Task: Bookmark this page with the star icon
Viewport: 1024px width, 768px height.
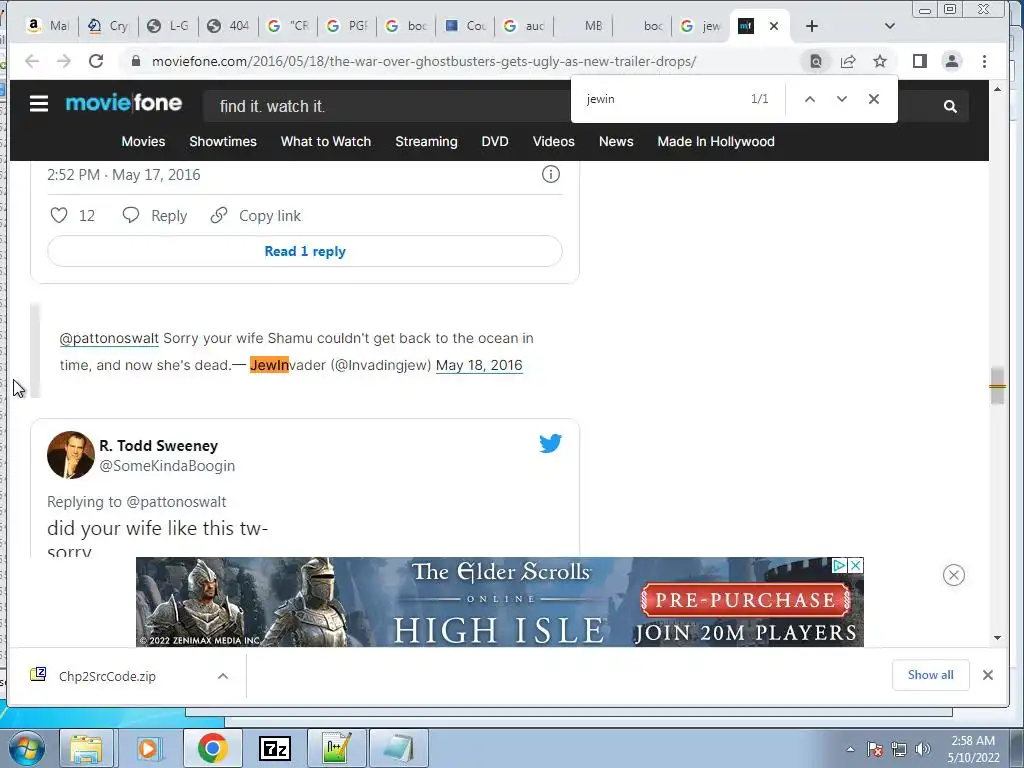Action: coord(880,61)
